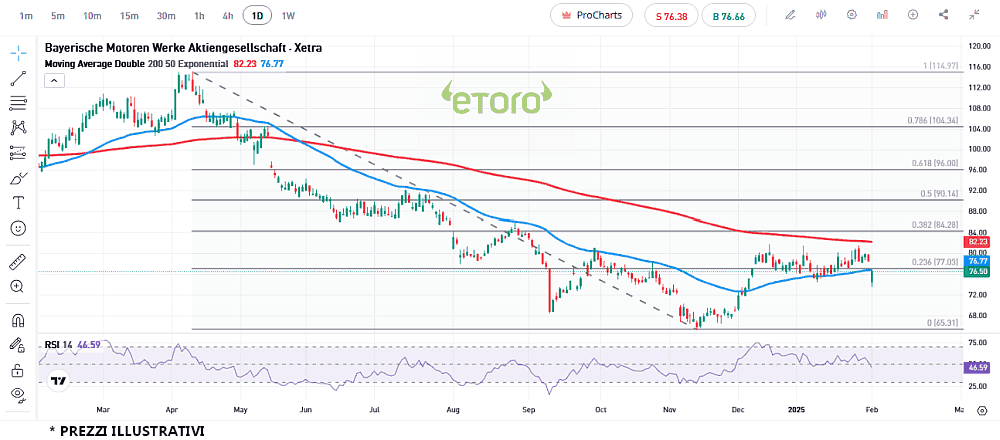Activate the zoom in tool

coord(18,286)
